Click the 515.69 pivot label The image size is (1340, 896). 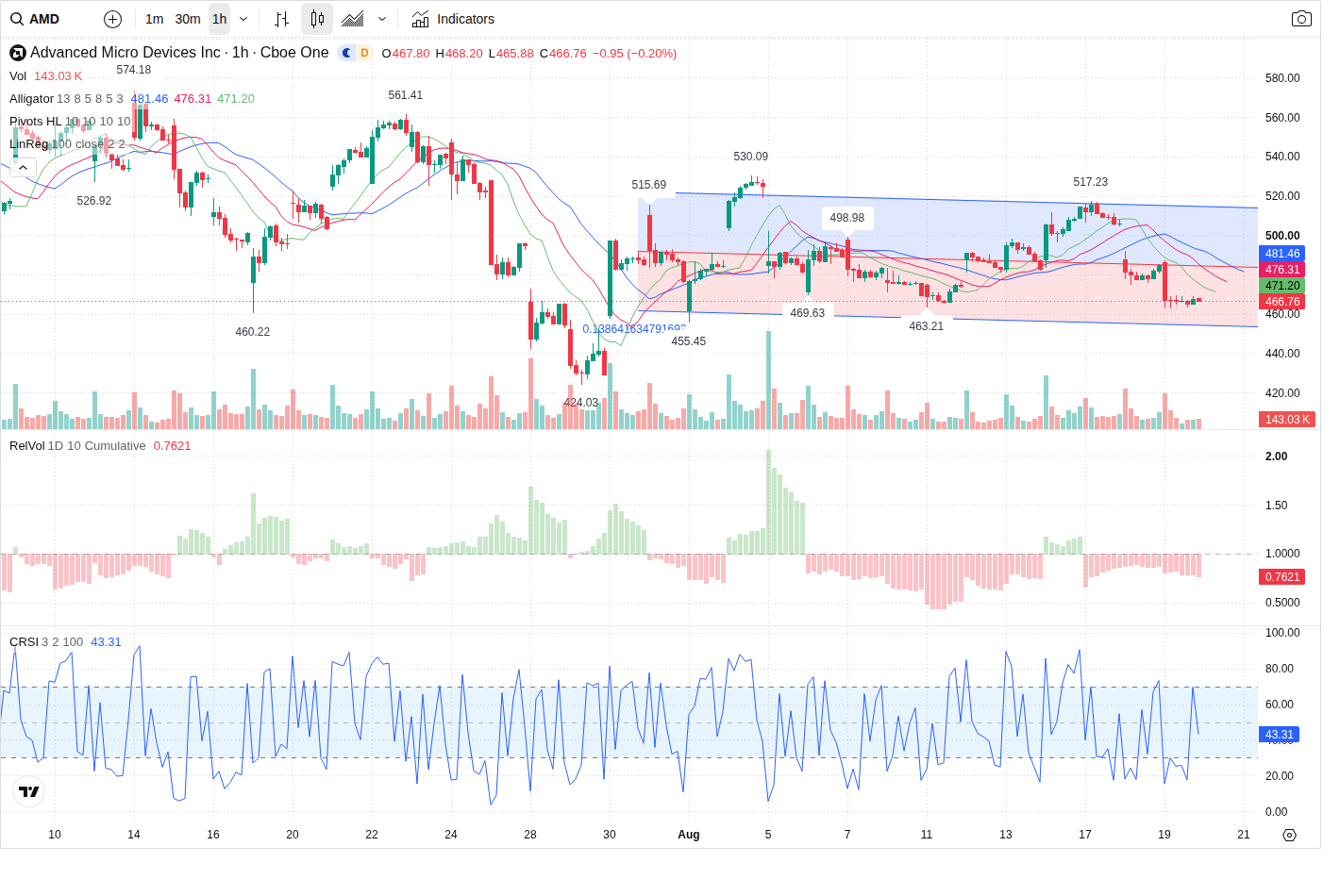[648, 185]
